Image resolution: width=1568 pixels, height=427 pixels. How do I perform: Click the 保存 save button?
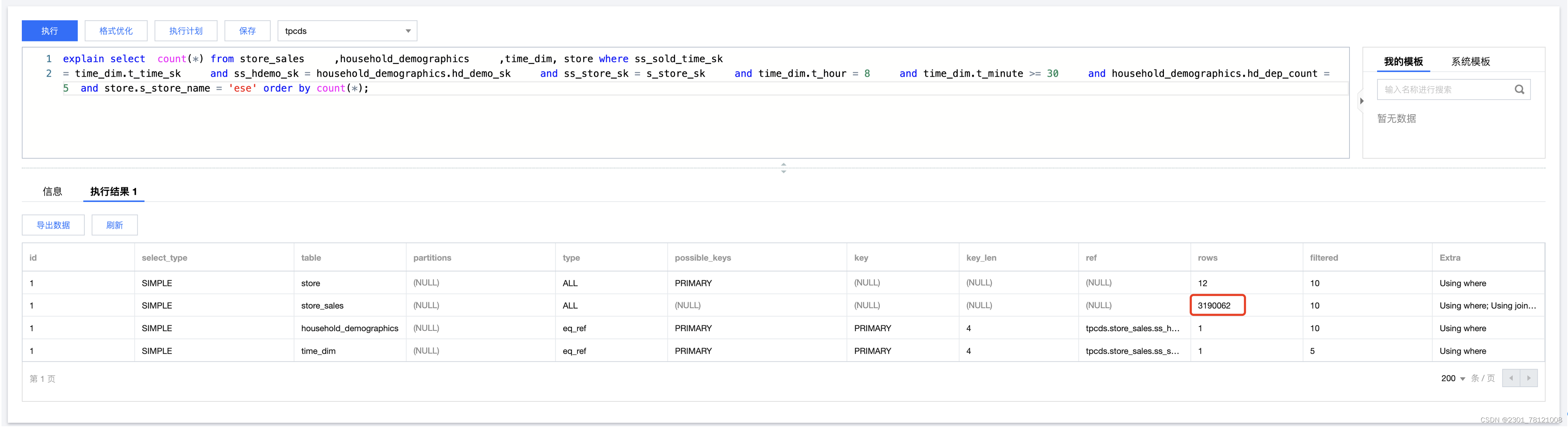coord(247,31)
